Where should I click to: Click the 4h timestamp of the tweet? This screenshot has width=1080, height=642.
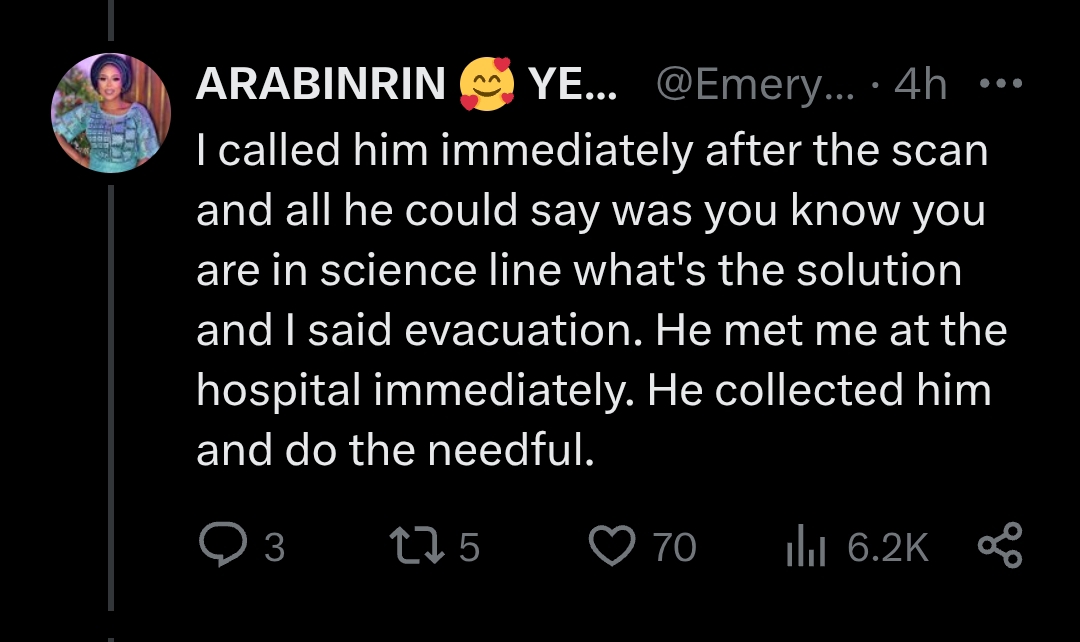[x=920, y=86]
